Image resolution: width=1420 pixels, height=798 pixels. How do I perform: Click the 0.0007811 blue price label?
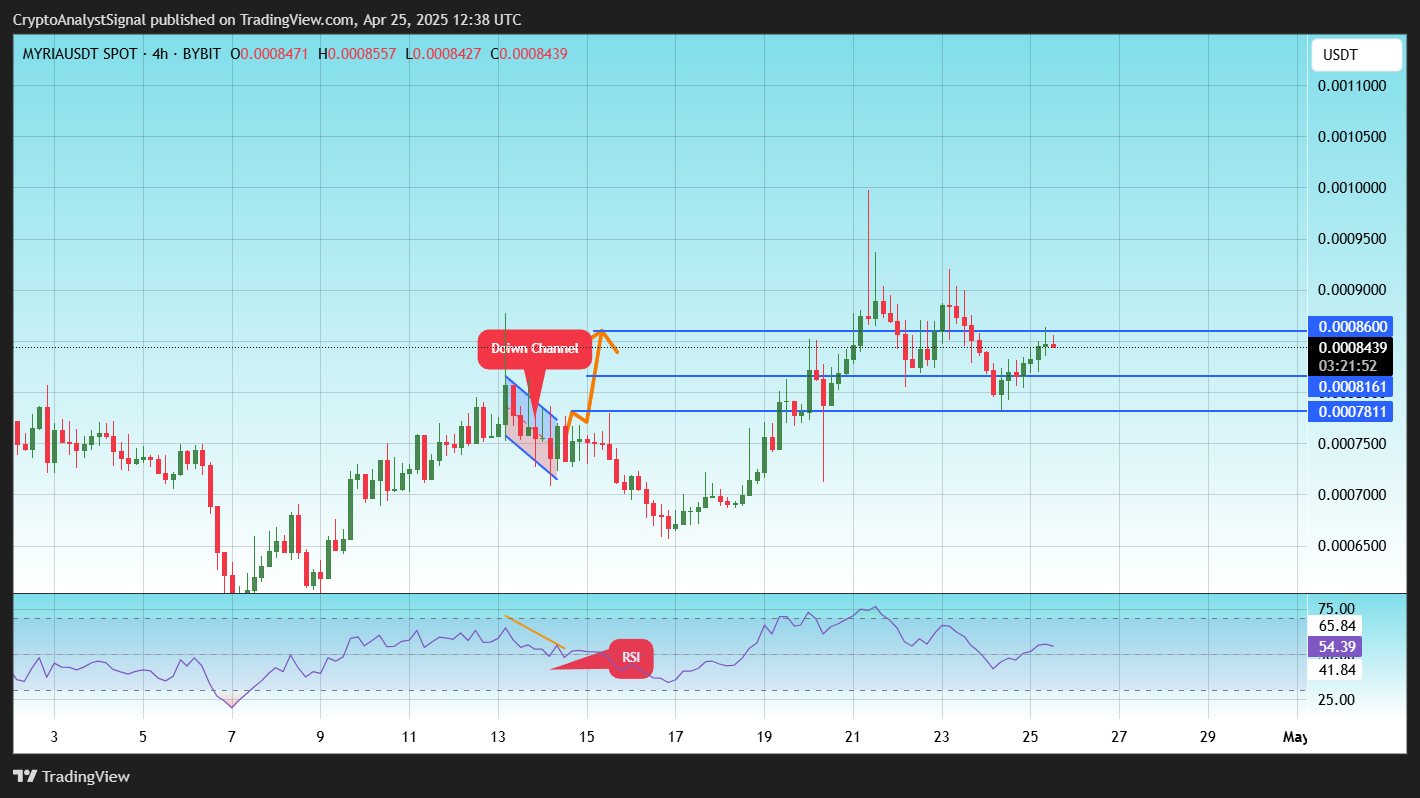[x=1350, y=411]
